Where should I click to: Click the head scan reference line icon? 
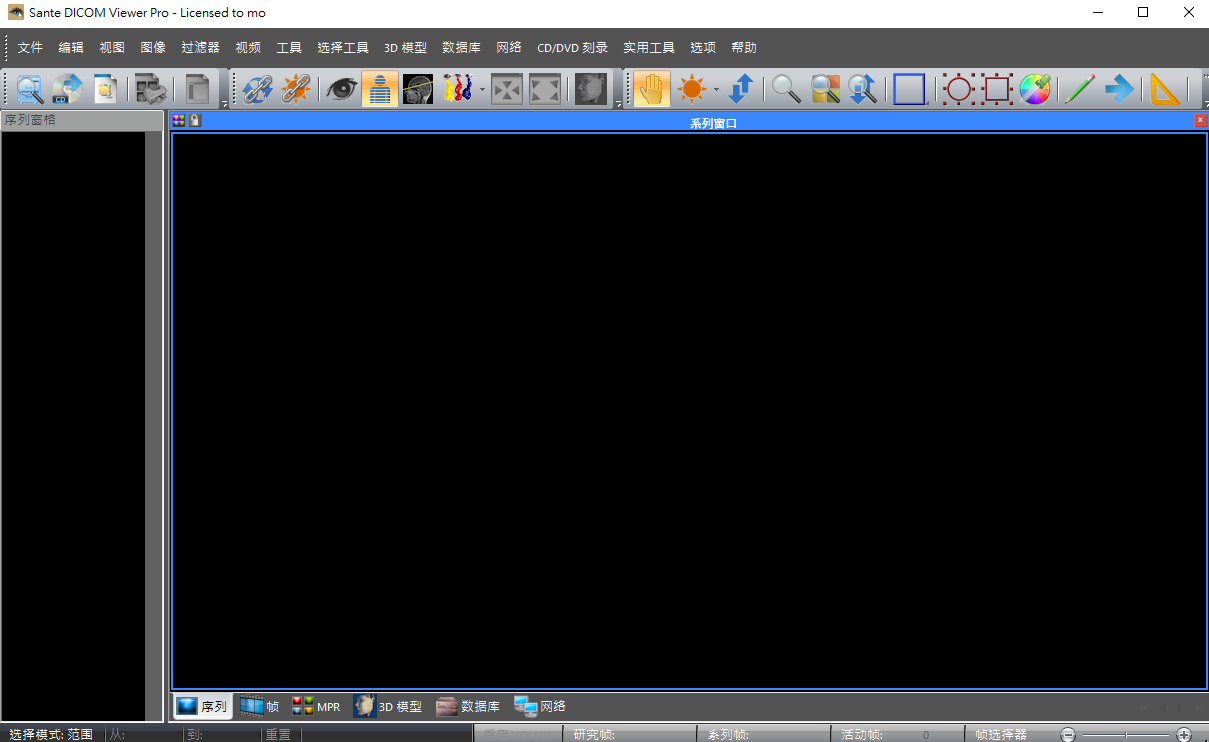pos(418,89)
